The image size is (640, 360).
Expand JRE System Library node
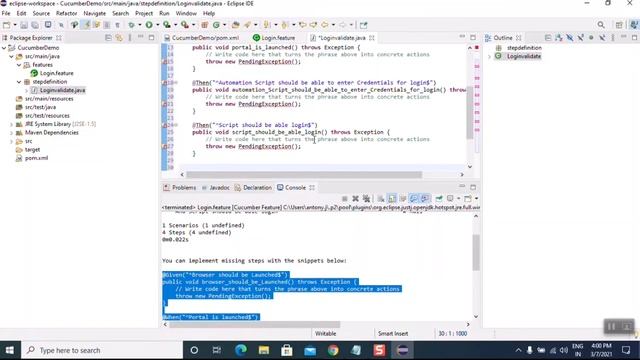11,124
